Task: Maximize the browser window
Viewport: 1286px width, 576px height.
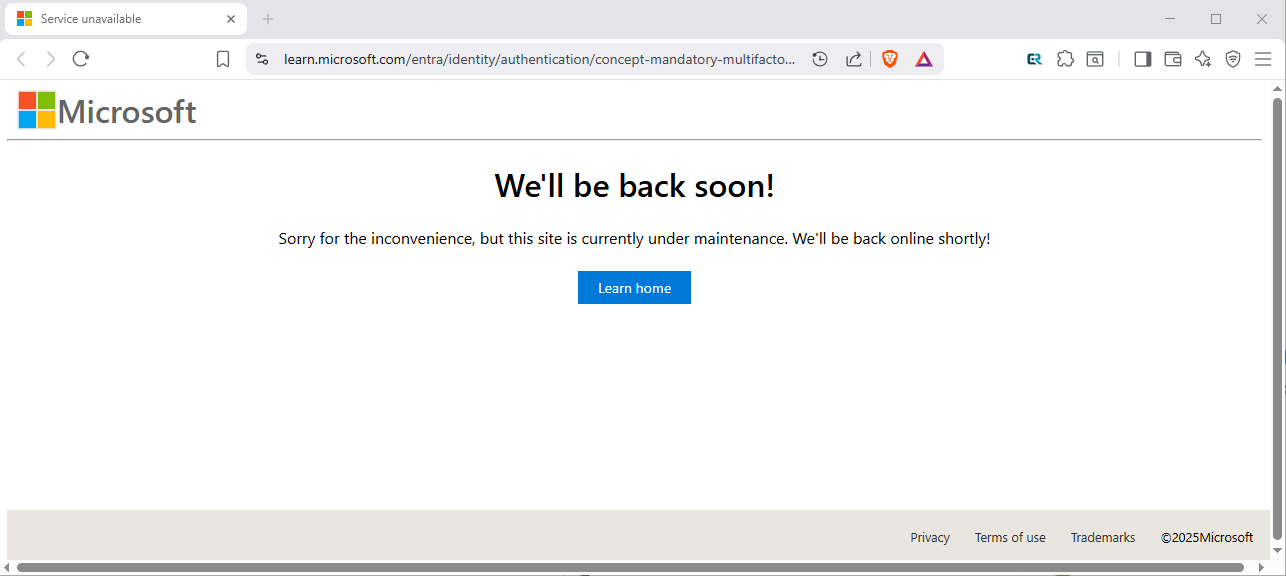Action: pos(1216,19)
